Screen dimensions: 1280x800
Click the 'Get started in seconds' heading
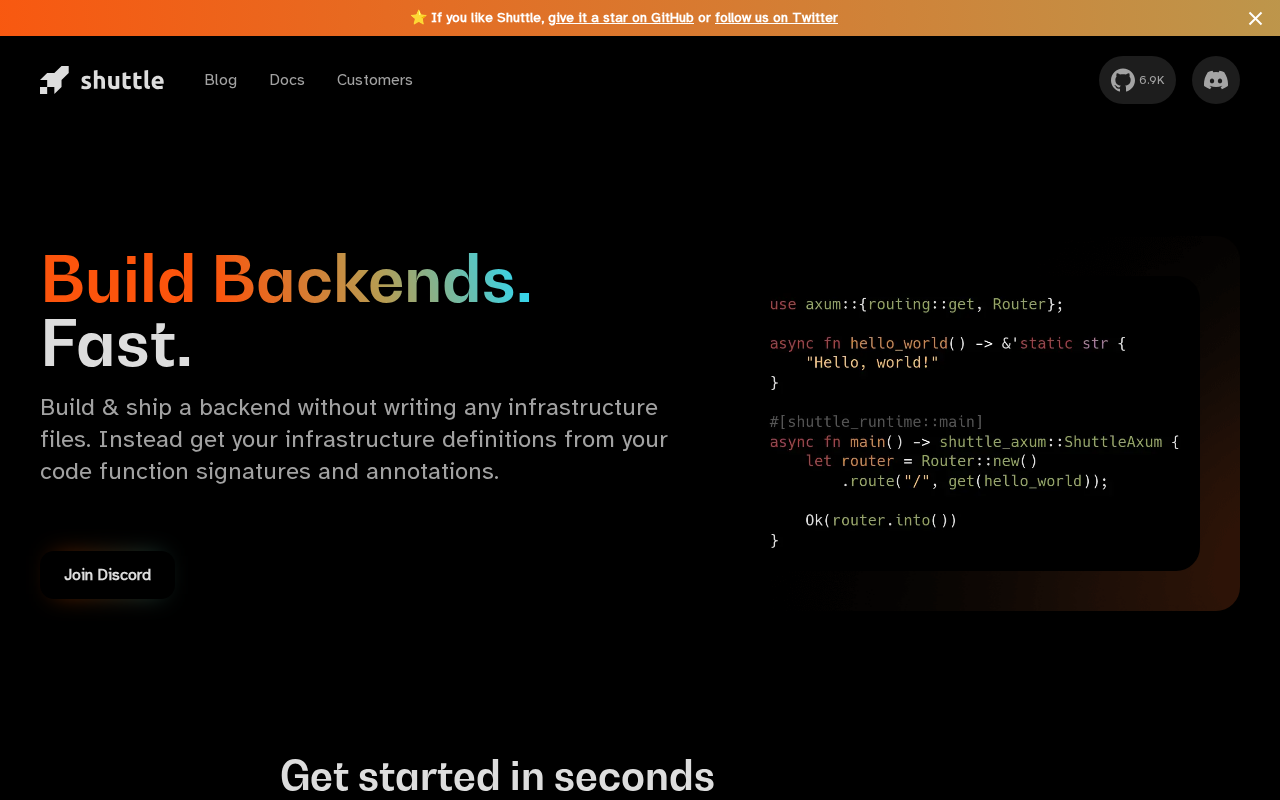click(x=497, y=776)
